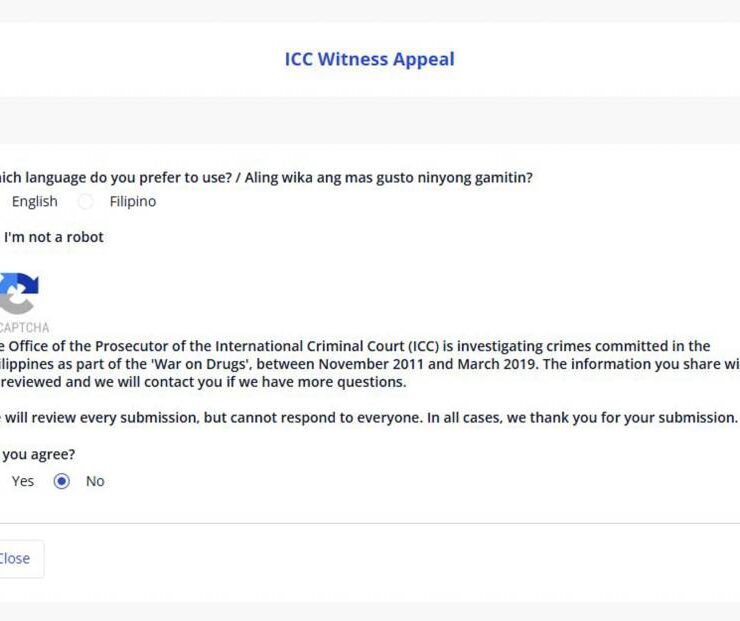This screenshot has width=740, height=621.
Task: Select the Filipino language radio circle
Action: coord(86,202)
